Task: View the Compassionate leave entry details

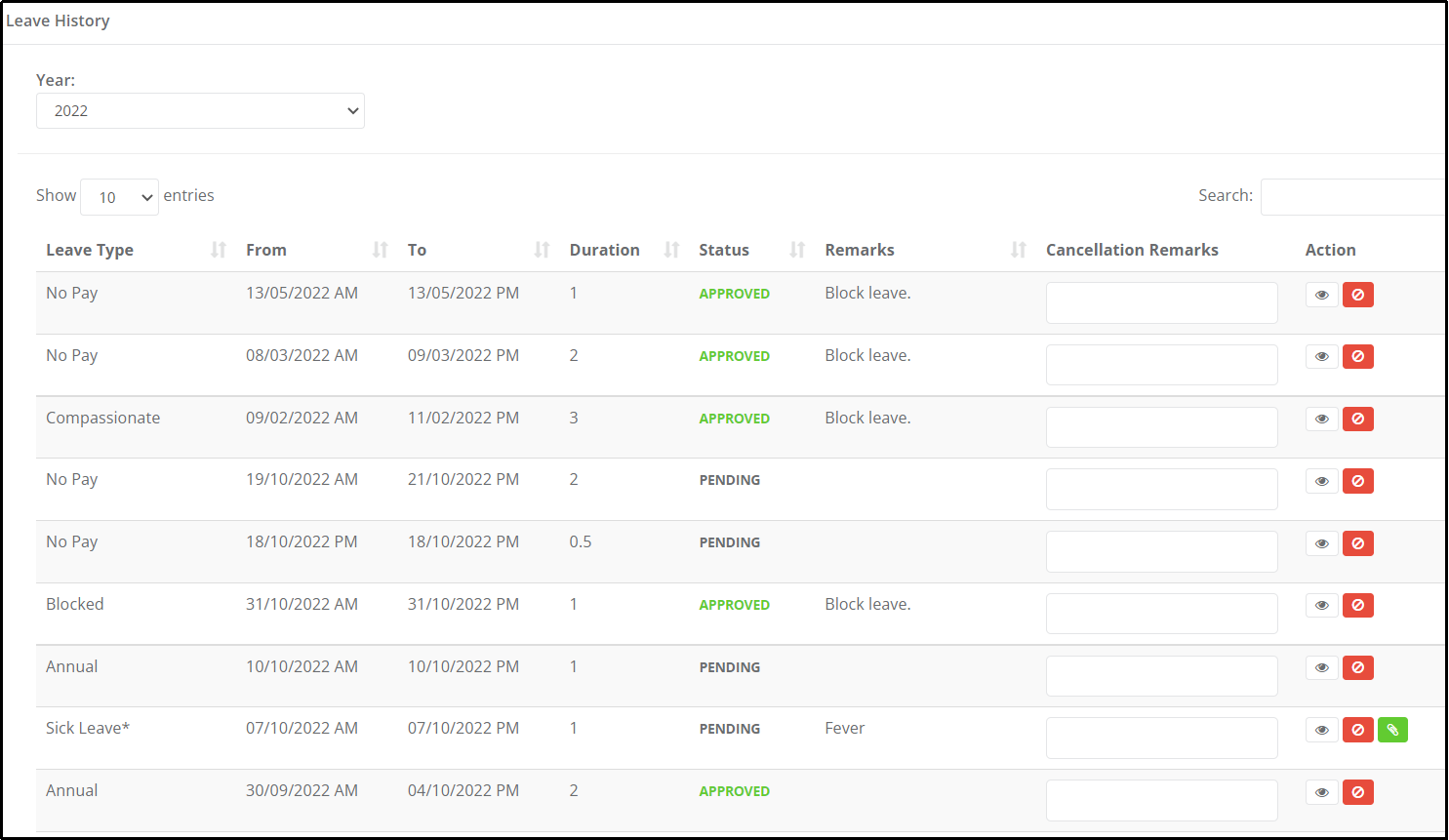Action: tap(1321, 420)
